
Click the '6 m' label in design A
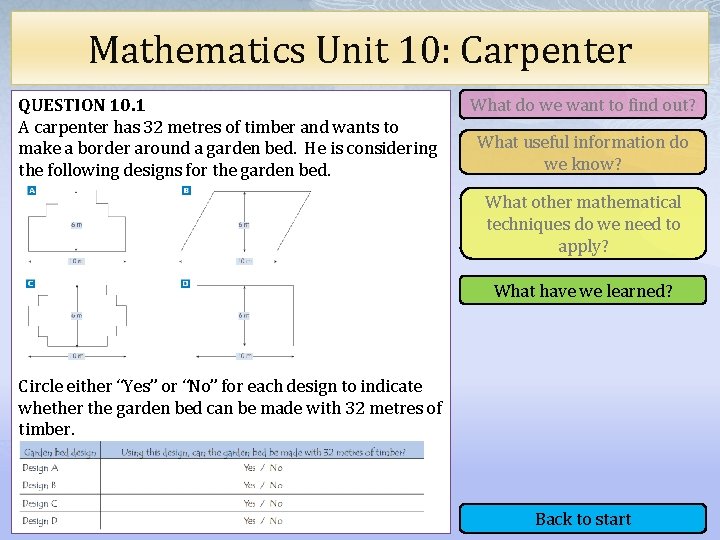(77, 225)
